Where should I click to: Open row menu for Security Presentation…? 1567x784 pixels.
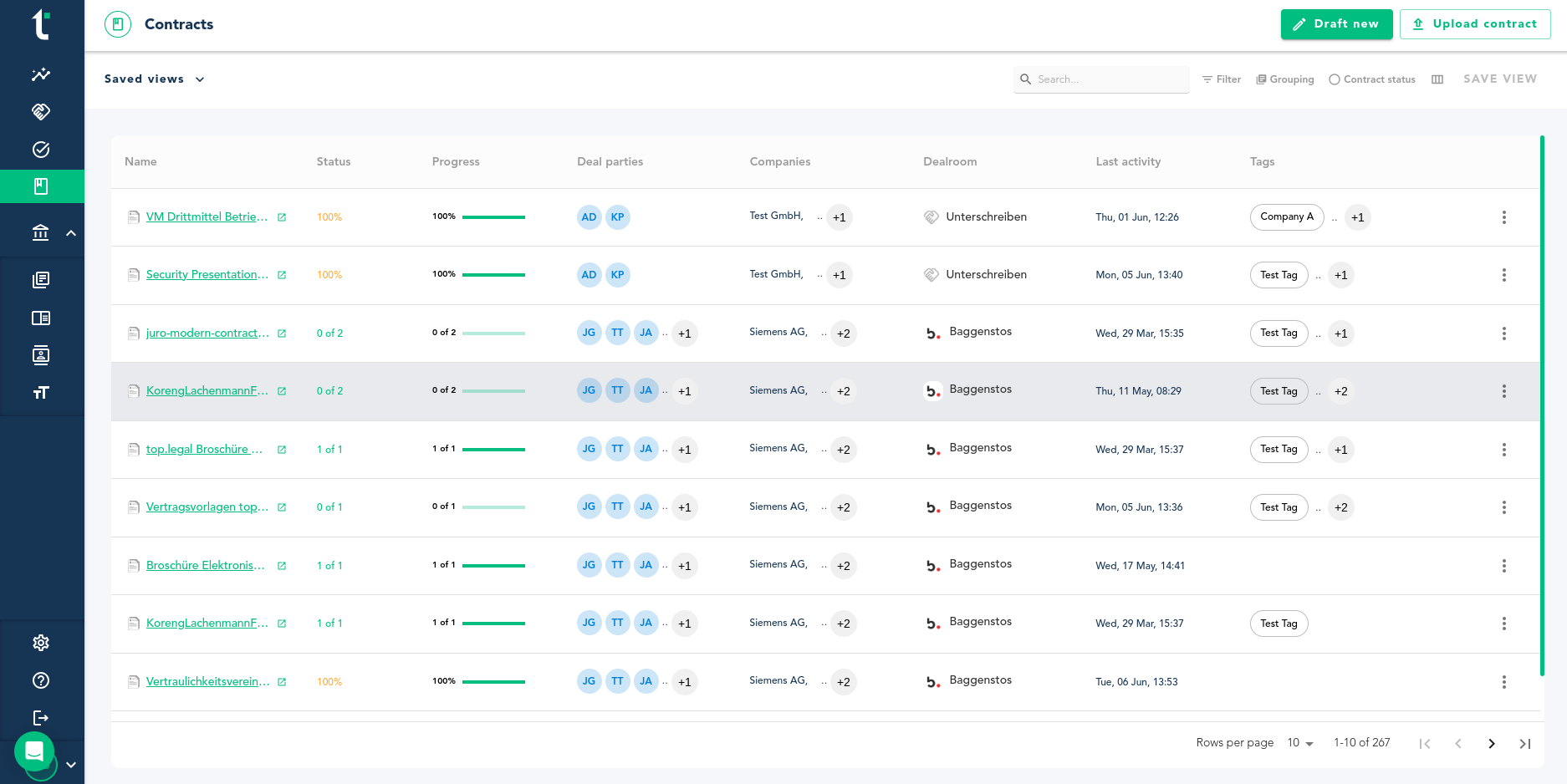tap(1503, 275)
